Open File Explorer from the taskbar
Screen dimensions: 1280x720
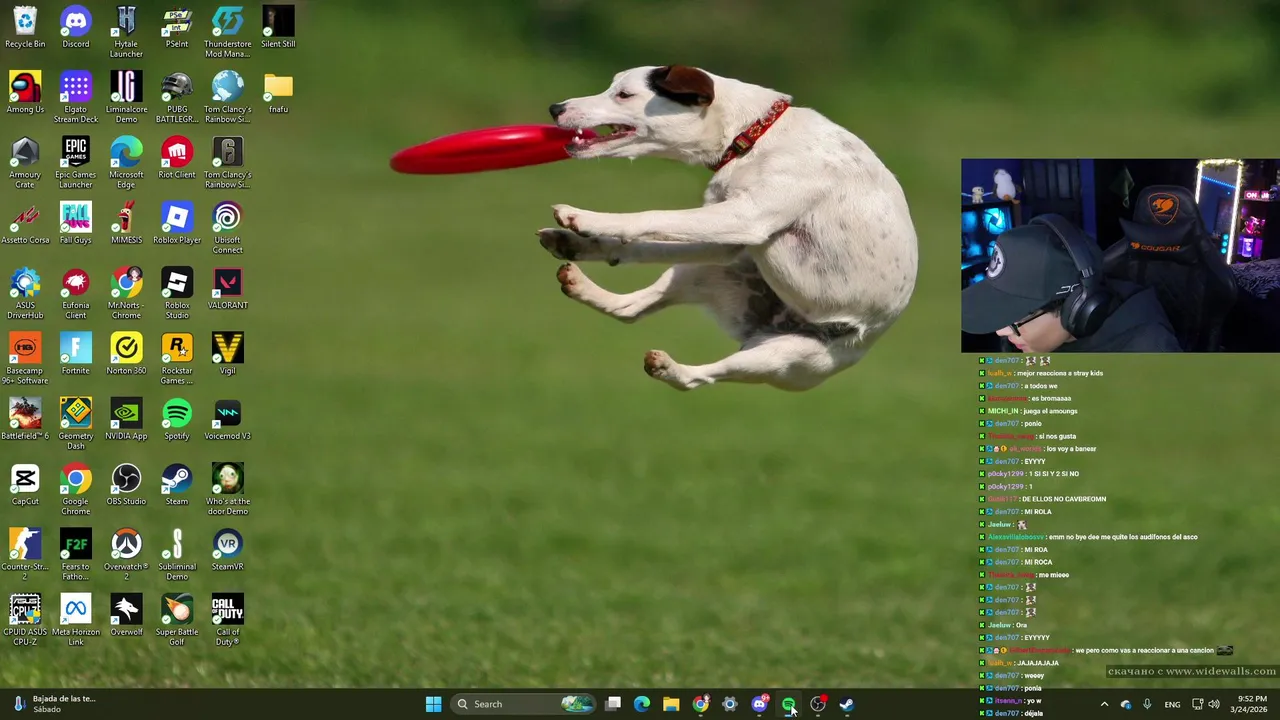pyautogui.click(x=671, y=704)
